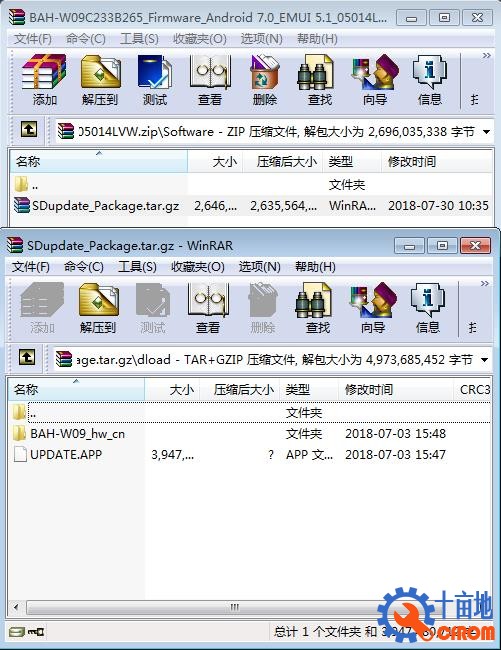
Task: Click left scroll arrow in lower window
Action: (16, 607)
